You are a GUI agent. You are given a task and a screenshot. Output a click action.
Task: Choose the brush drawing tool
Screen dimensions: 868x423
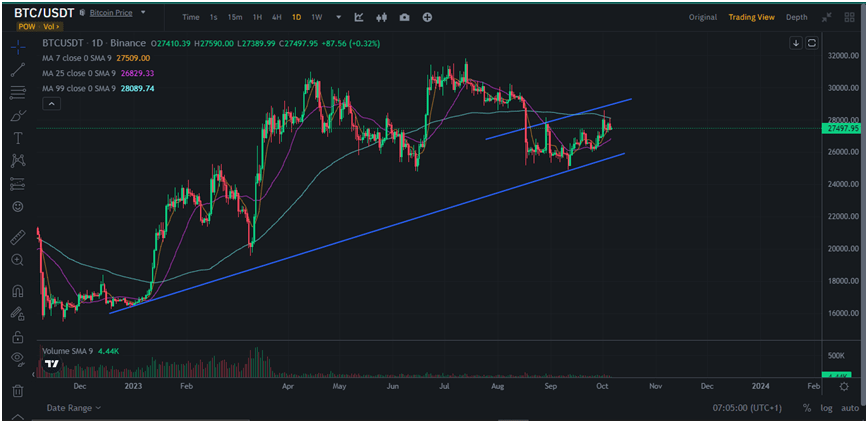(x=17, y=115)
